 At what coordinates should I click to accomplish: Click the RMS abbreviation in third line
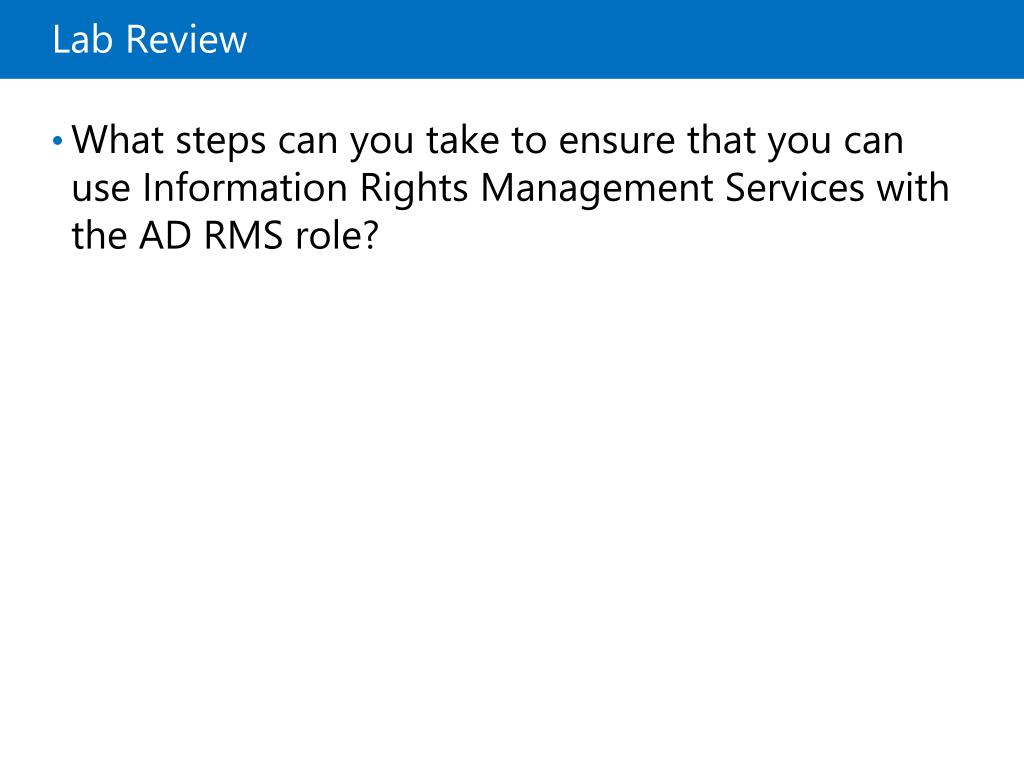click(x=244, y=235)
